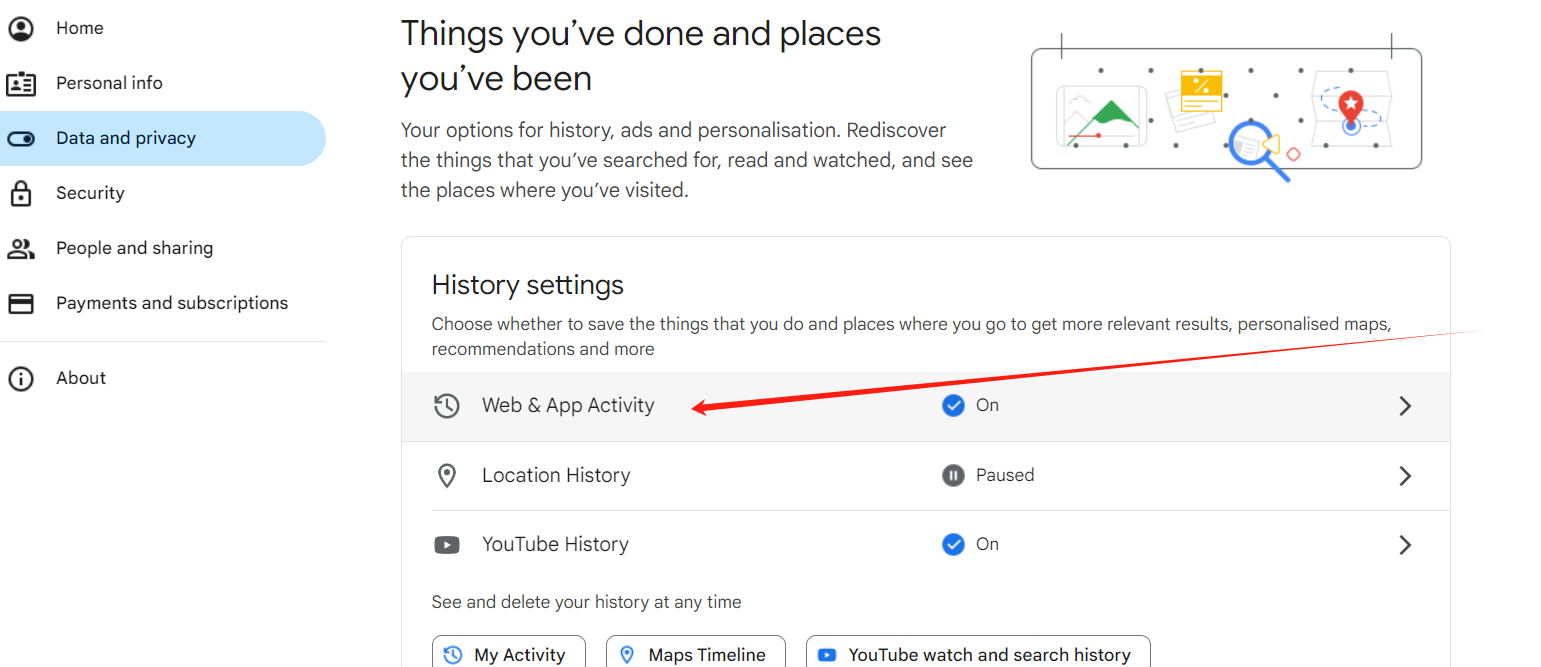Open YouTube History via right chevron
The width and height of the screenshot is (1541, 667).
tap(1405, 545)
